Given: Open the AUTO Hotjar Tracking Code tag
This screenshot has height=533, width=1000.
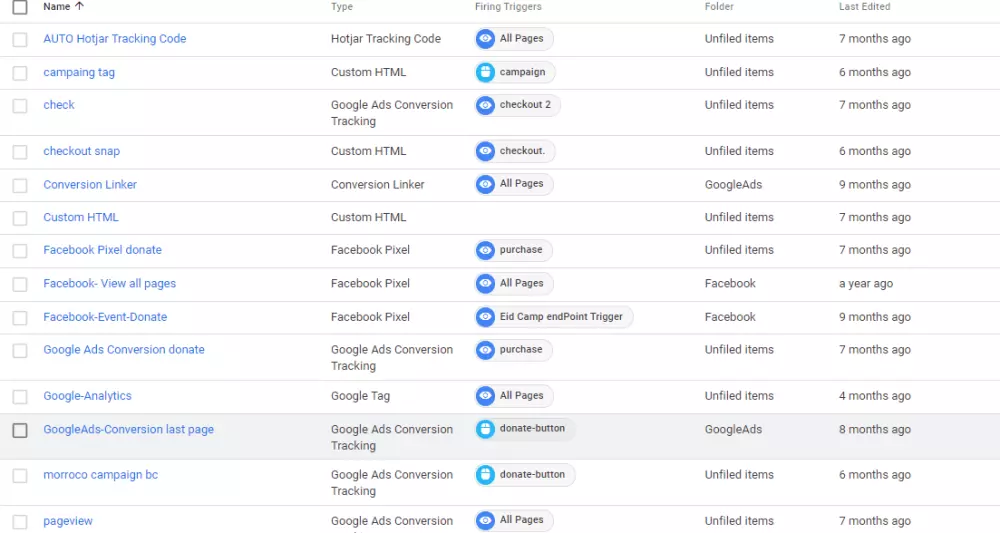Looking at the screenshot, I should click(x=114, y=39).
